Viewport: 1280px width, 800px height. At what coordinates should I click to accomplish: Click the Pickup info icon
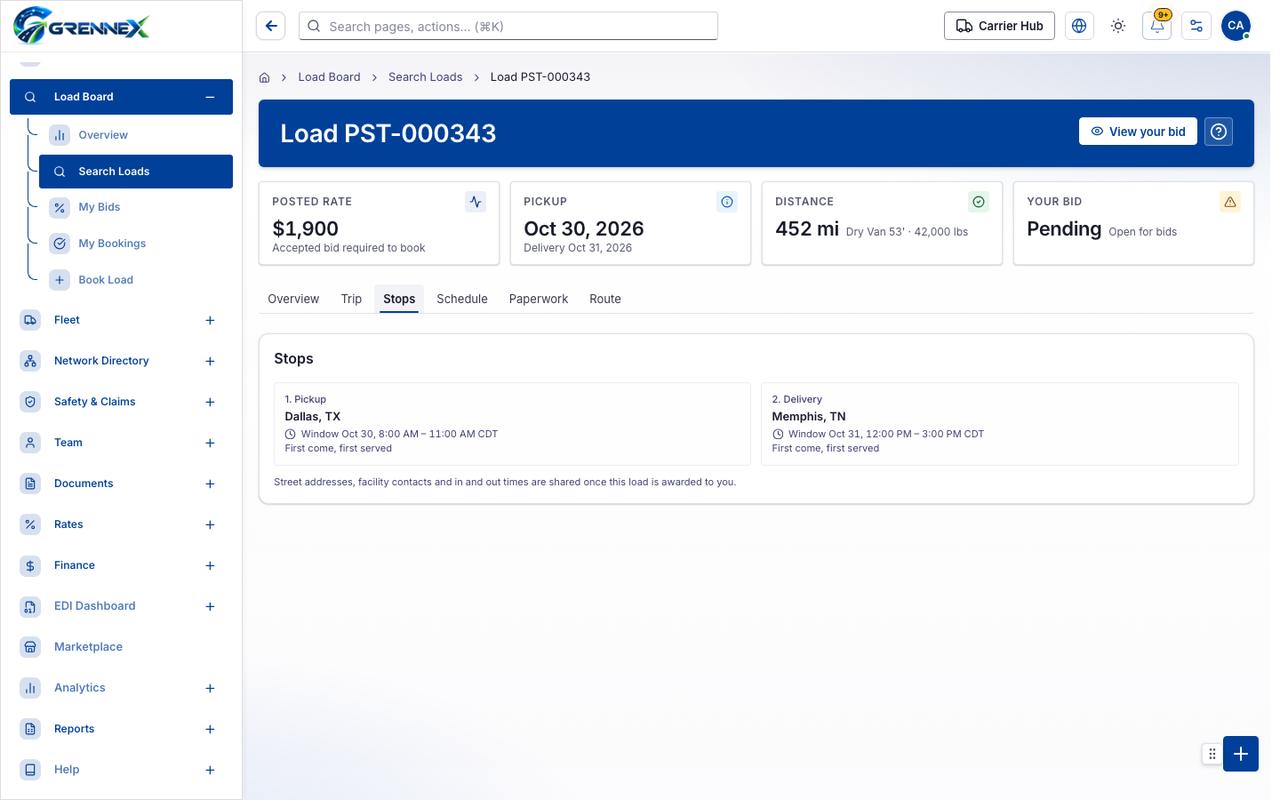tap(727, 202)
